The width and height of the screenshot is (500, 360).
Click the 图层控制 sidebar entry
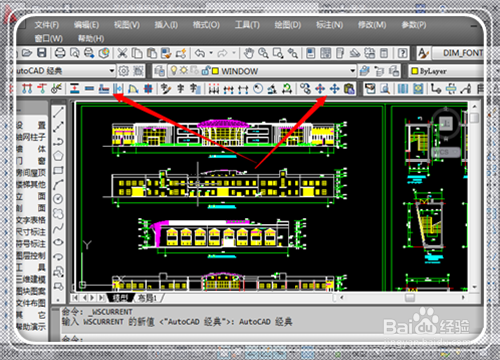pyautogui.click(x=31, y=255)
